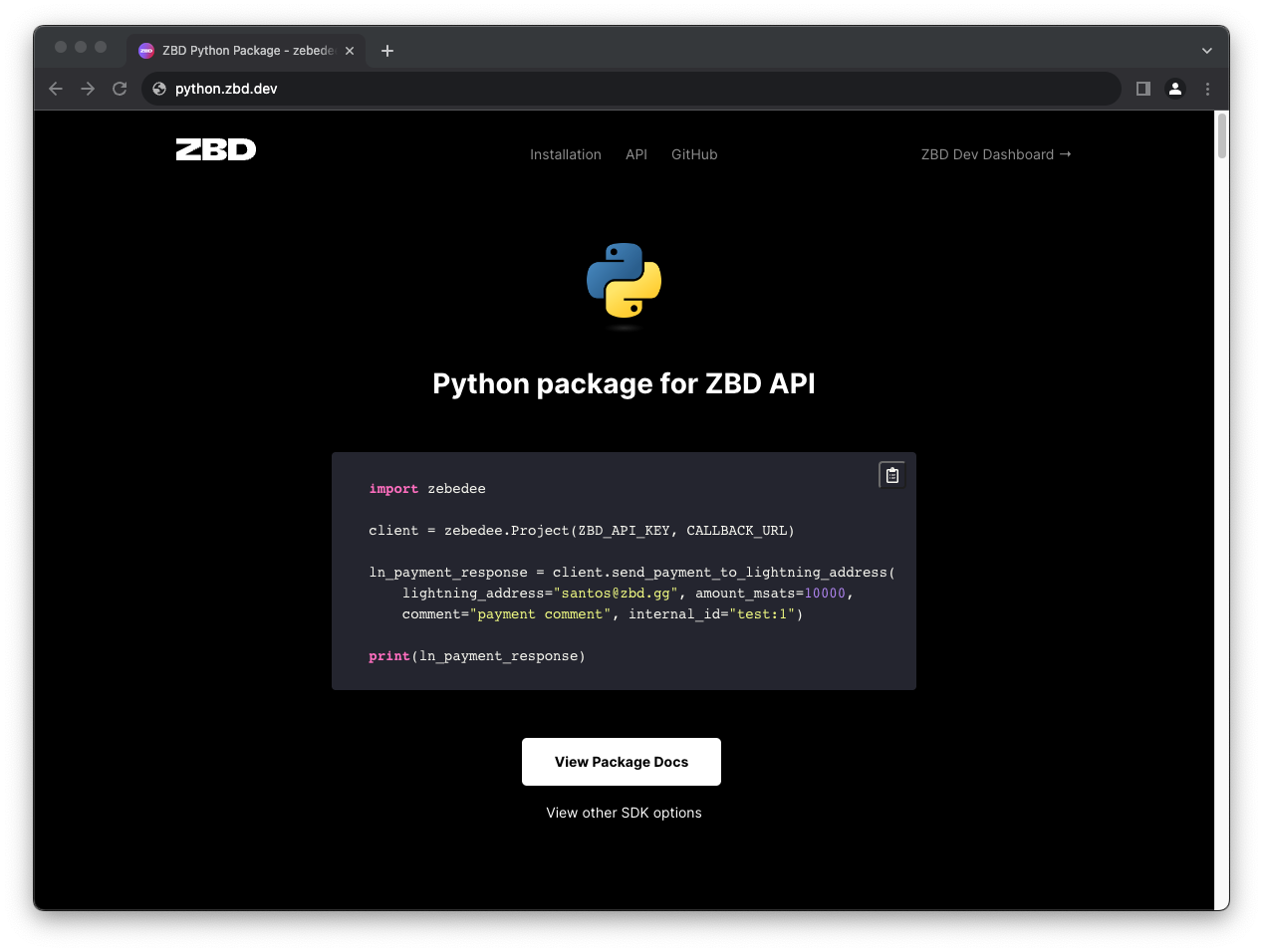This screenshot has width=1263, height=952.
Task: Click the 'test:1' internal_id string
Action: (x=762, y=614)
